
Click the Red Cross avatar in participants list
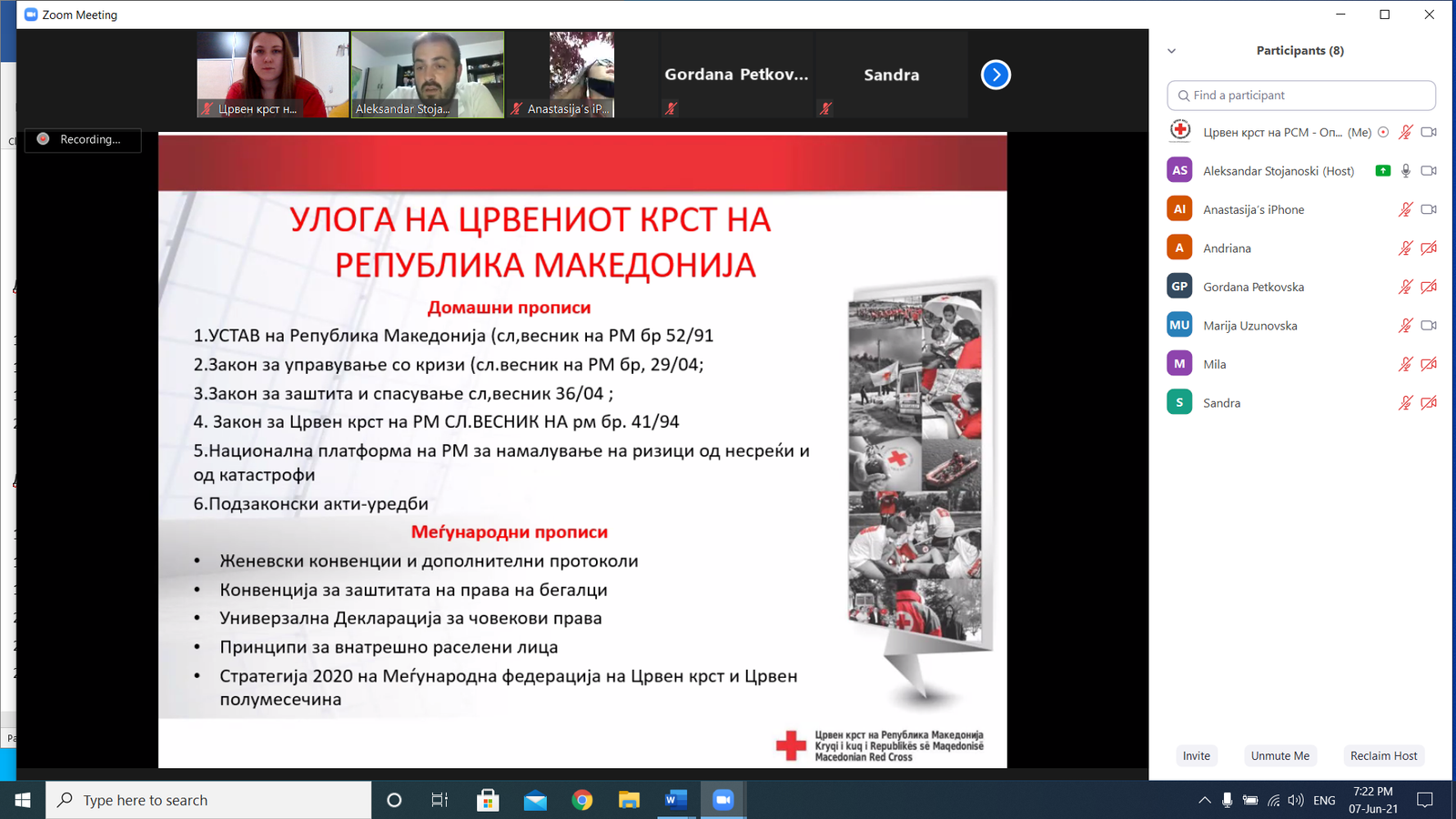click(x=1179, y=132)
